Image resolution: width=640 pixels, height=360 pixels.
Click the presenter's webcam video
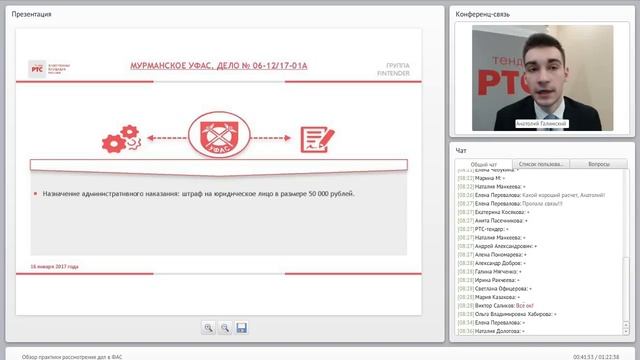click(x=542, y=78)
